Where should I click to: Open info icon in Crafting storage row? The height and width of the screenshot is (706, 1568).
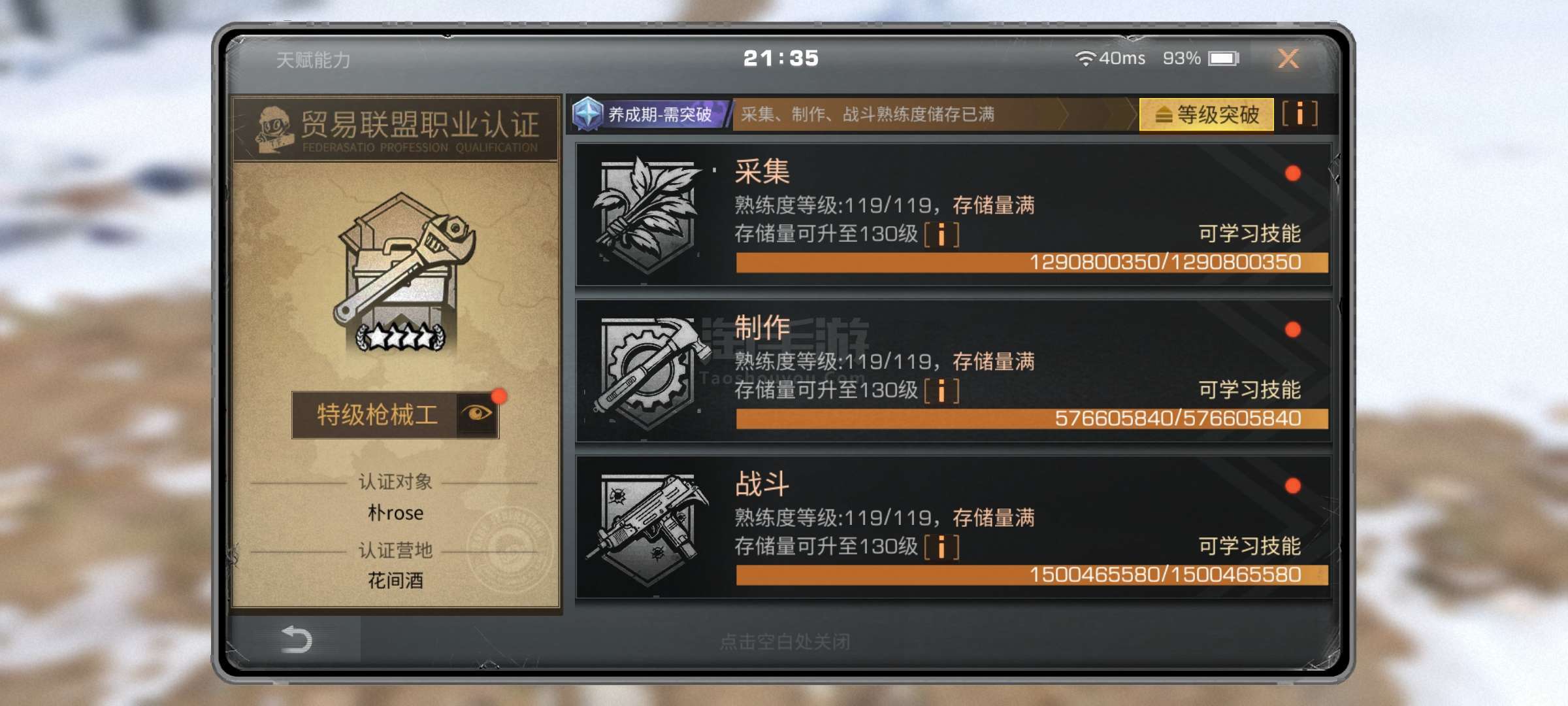[x=941, y=391]
